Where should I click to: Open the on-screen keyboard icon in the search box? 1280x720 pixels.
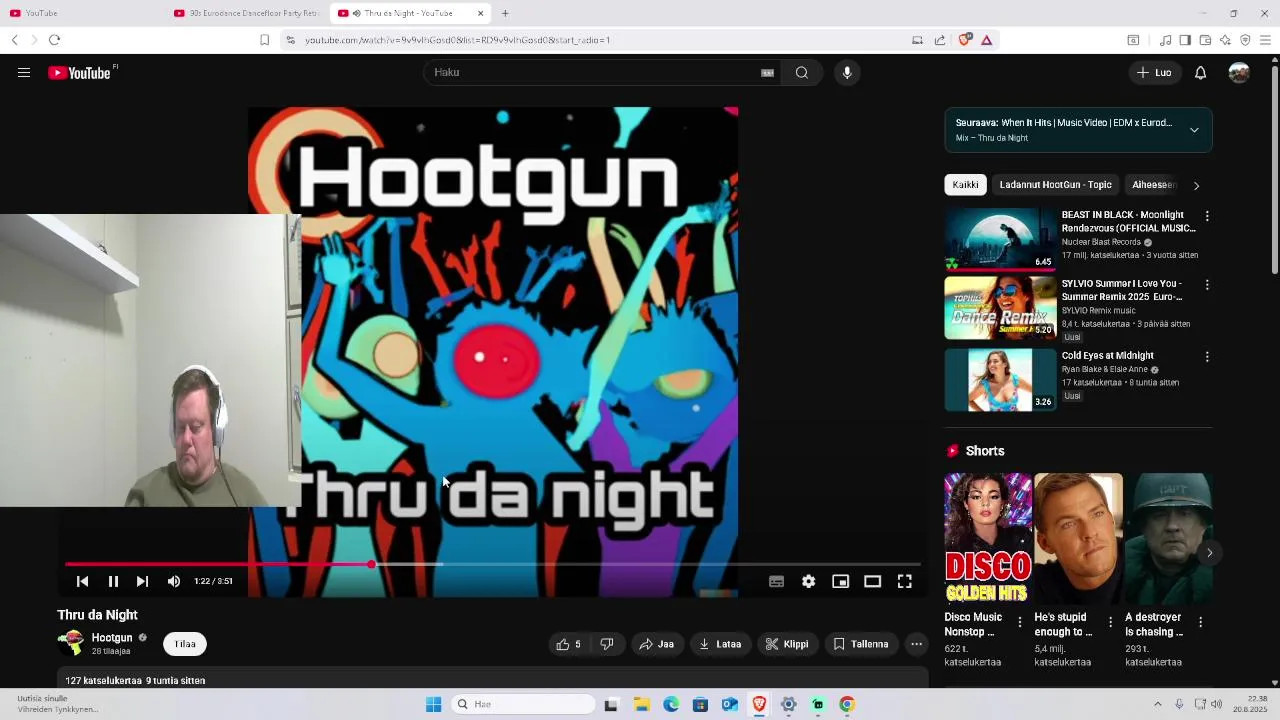tap(767, 72)
